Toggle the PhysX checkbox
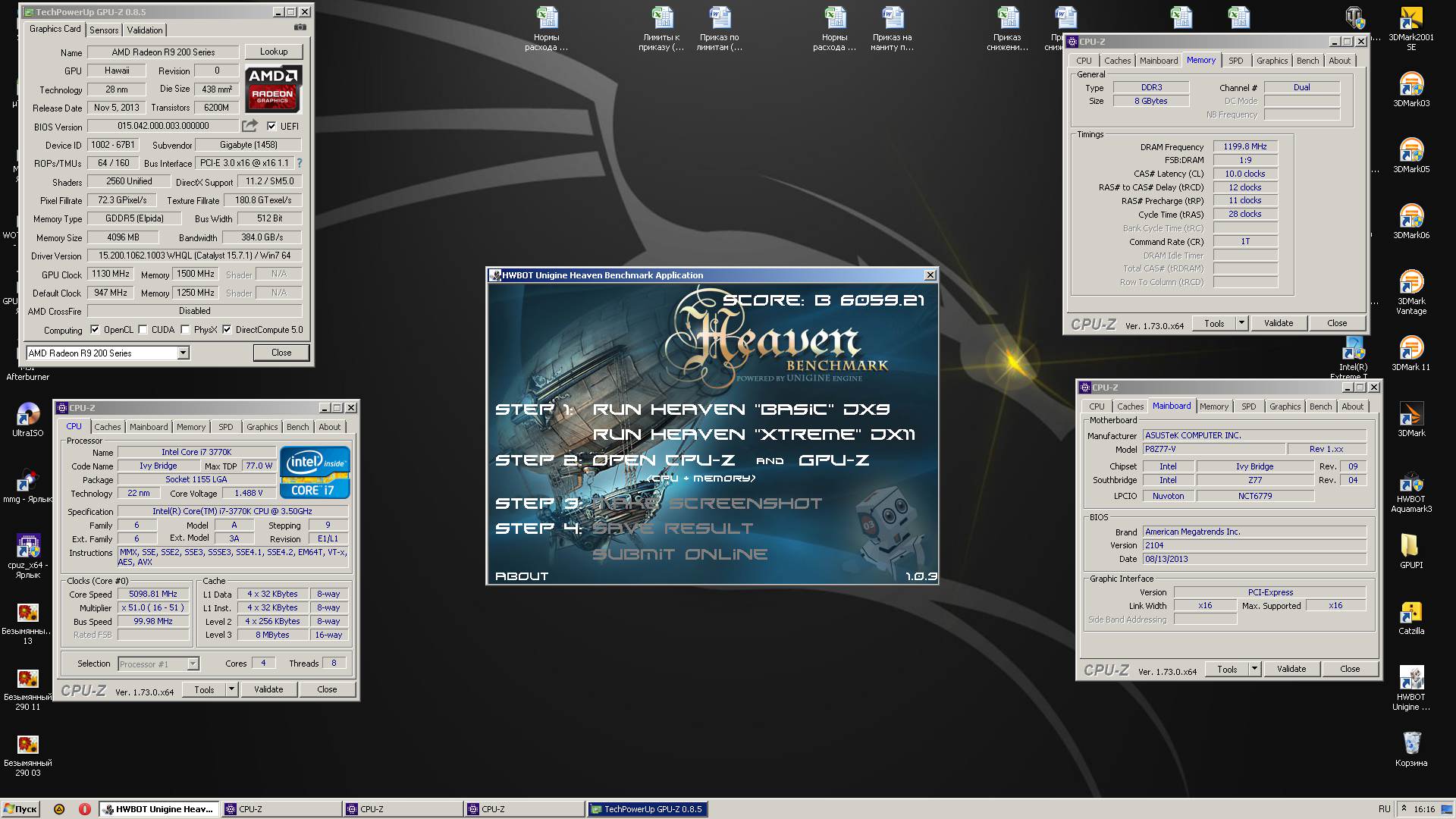The image size is (1456, 819). click(185, 329)
